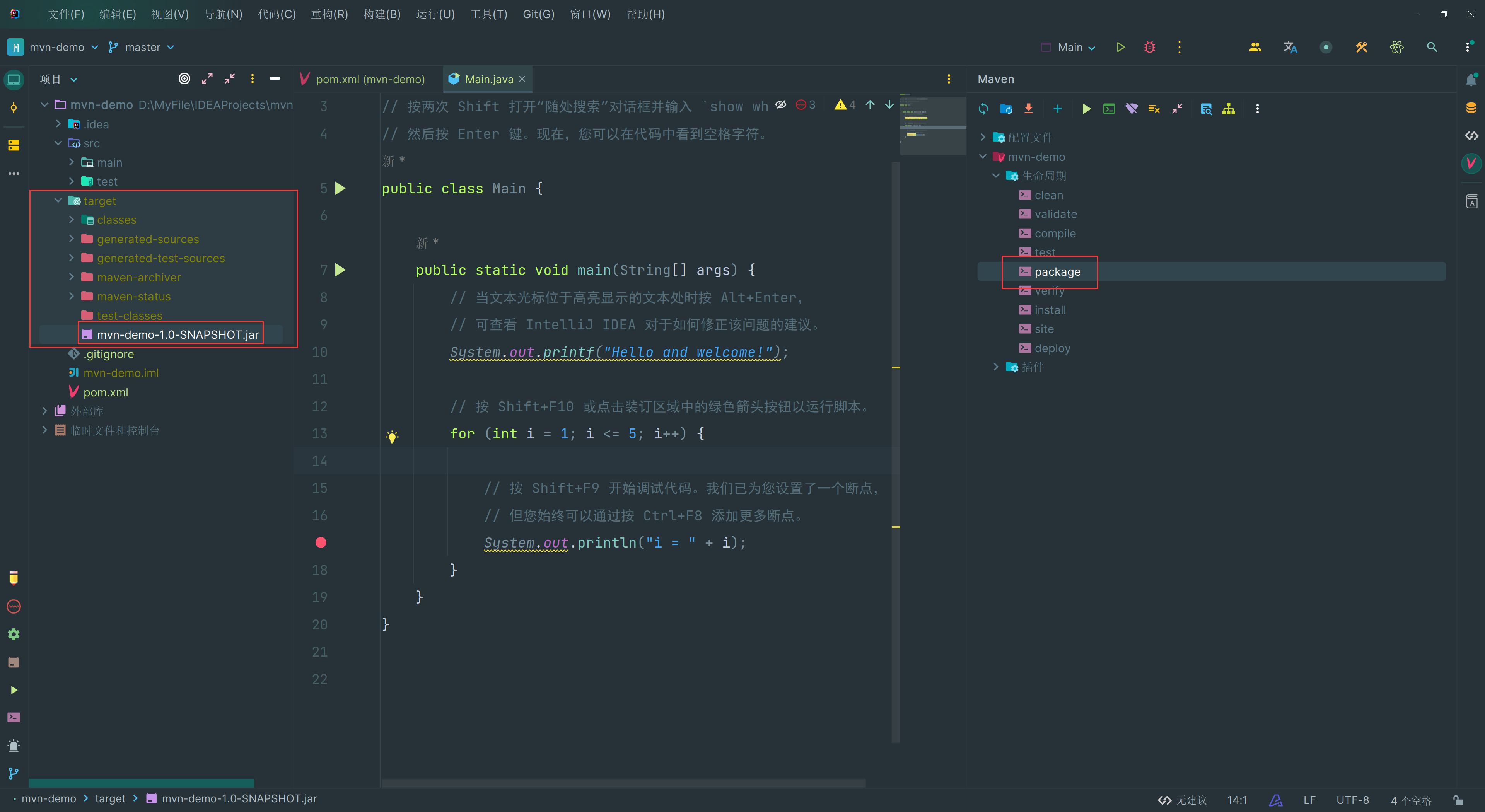Open code with me people icon
Image resolution: width=1485 pixels, height=812 pixels.
[x=1255, y=47]
